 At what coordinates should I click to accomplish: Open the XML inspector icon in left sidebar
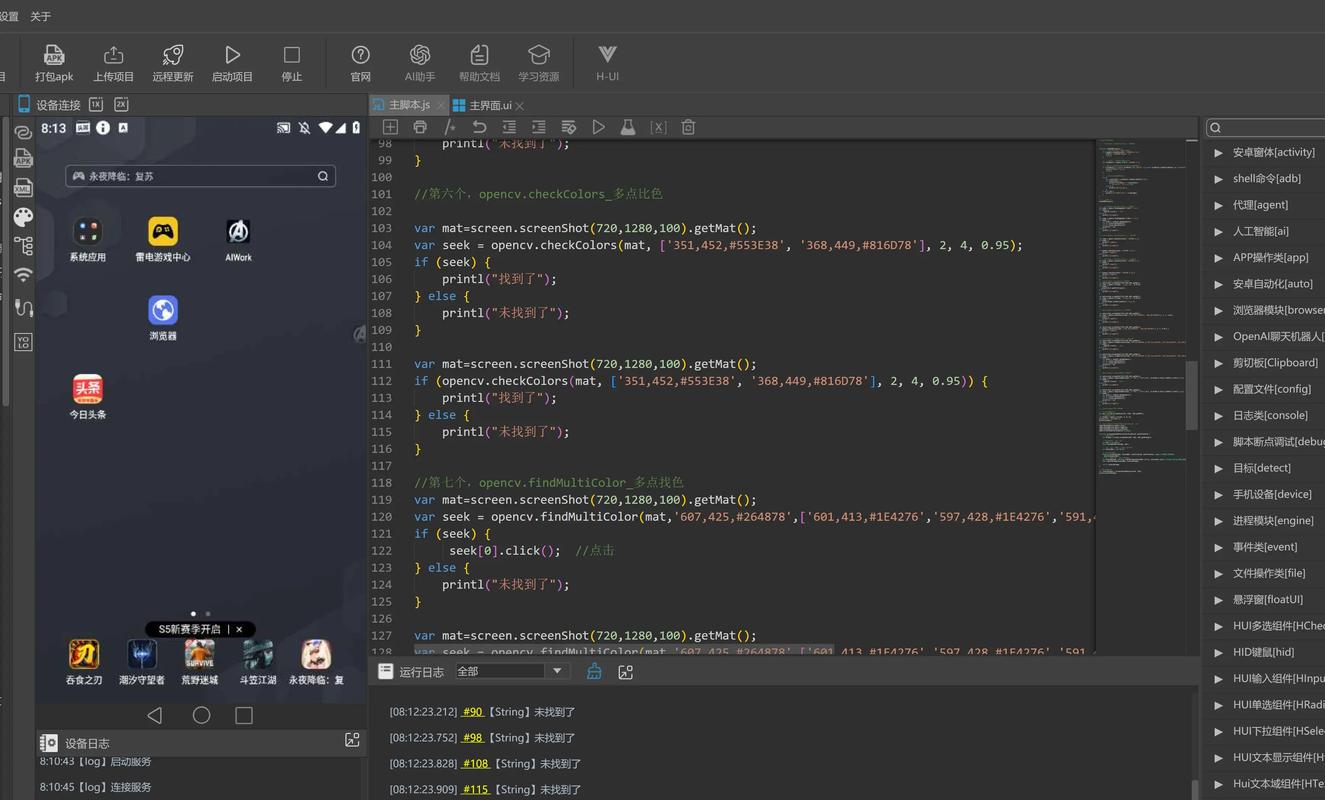tap(22, 187)
